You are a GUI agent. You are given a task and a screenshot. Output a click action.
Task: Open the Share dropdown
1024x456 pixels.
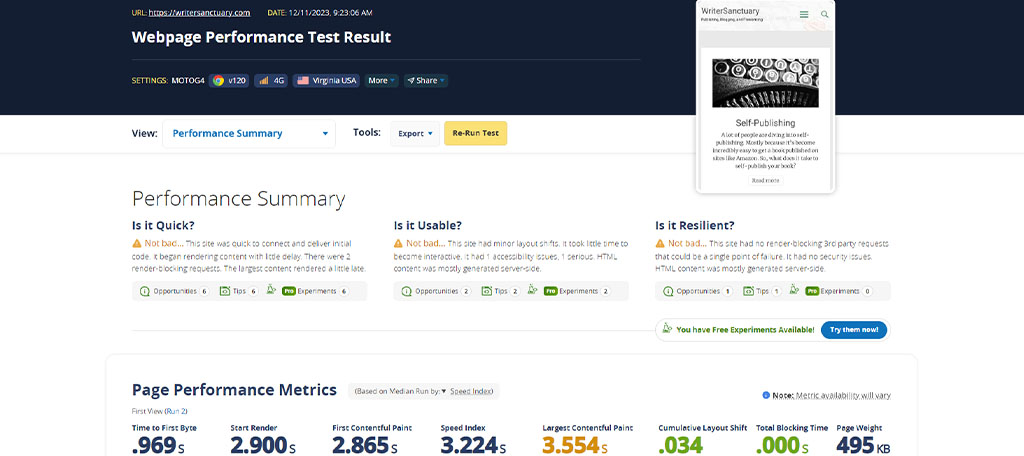426,80
